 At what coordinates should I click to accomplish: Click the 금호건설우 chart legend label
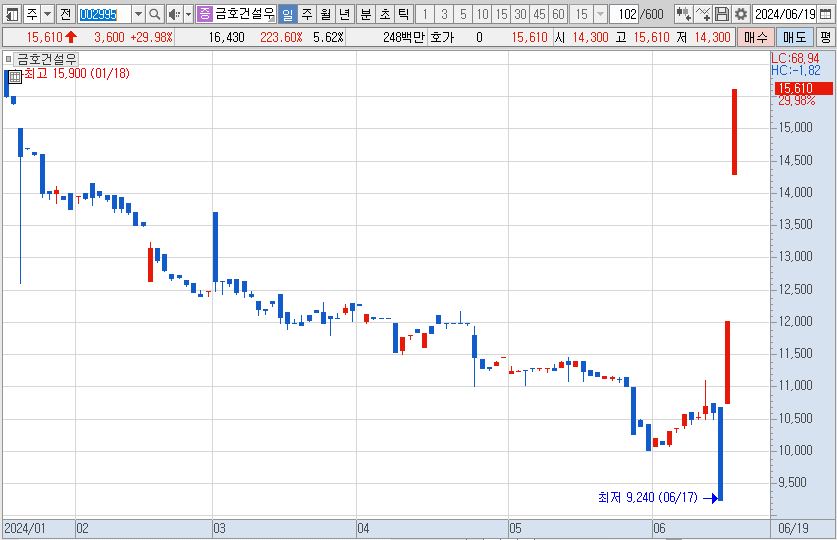(46, 59)
